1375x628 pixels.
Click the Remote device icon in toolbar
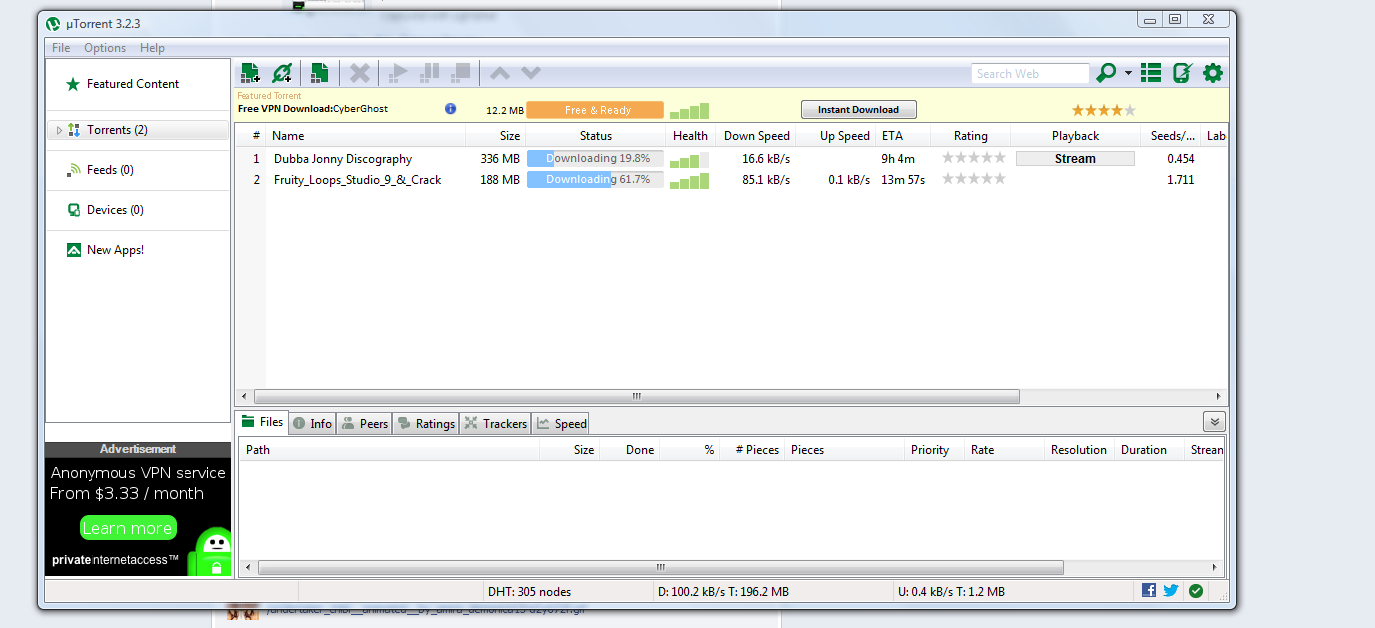pos(1182,73)
